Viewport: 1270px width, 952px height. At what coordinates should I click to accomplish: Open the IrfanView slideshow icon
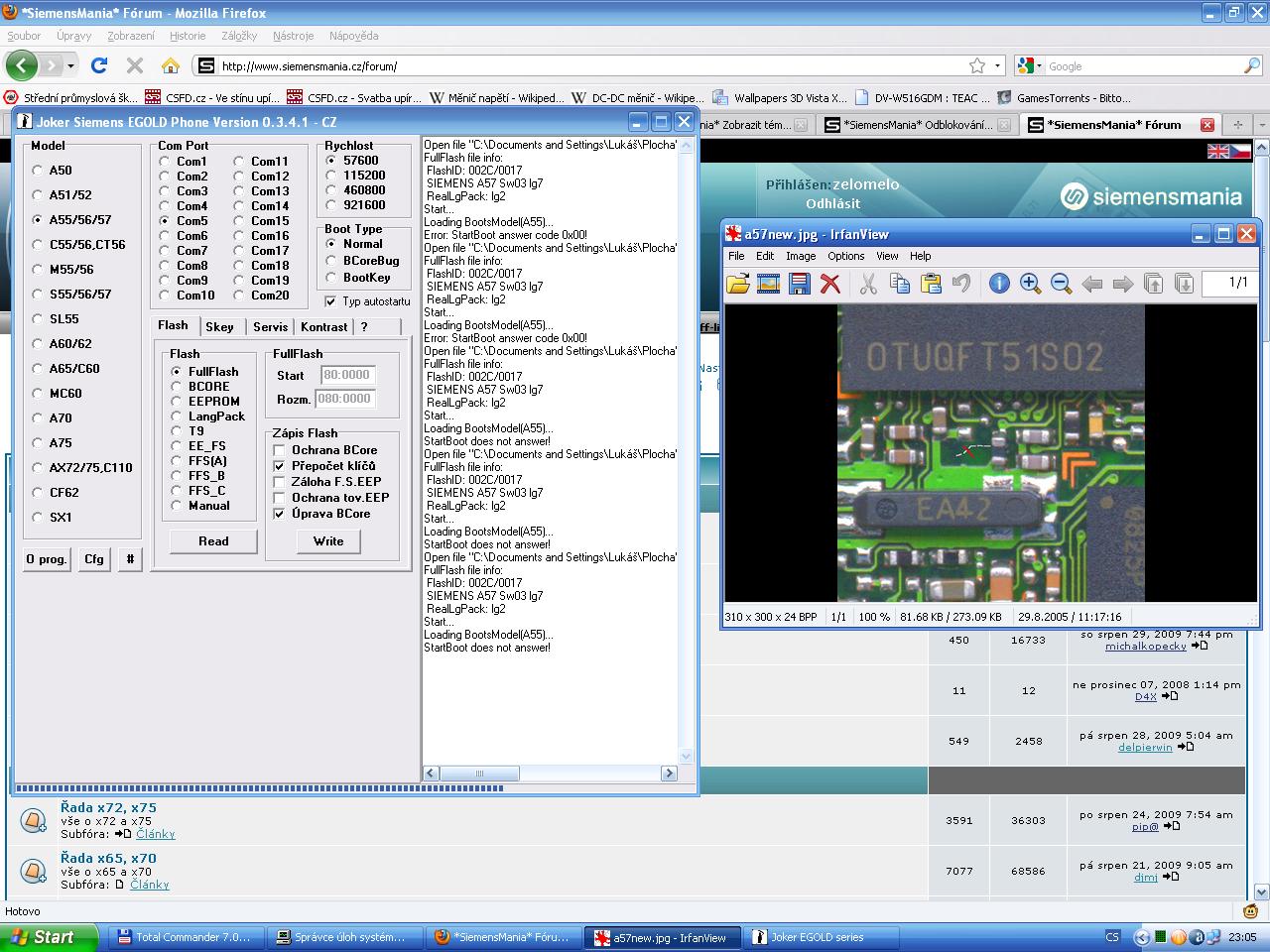[x=768, y=284]
